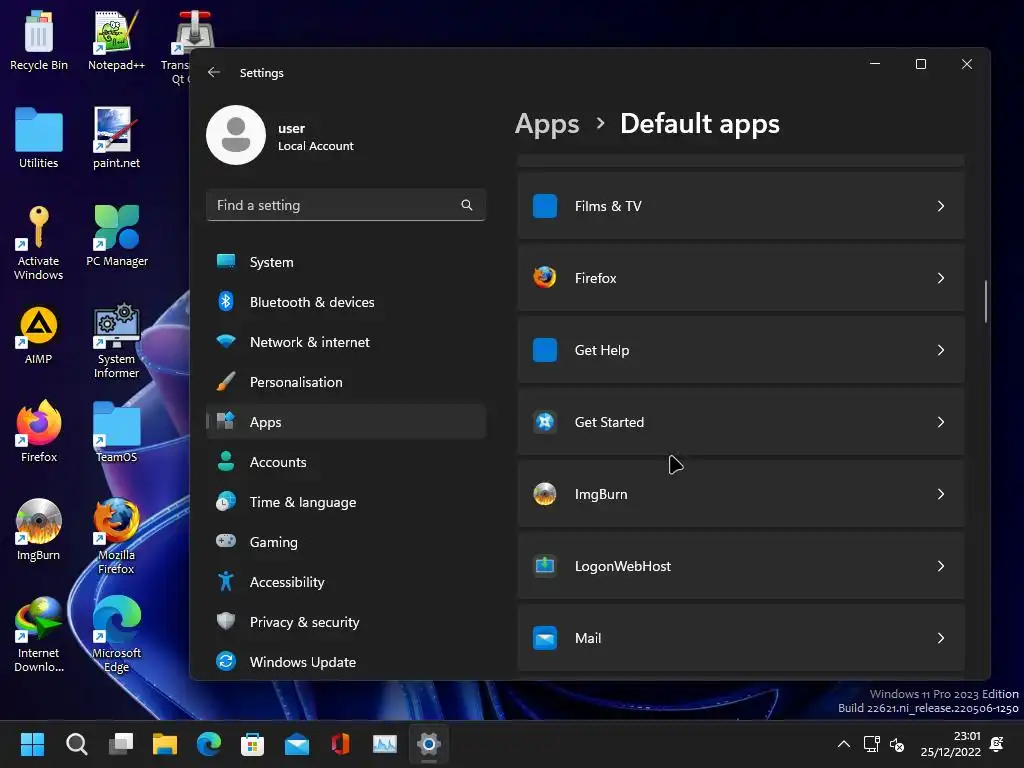Click Apps in the breadcrumb
This screenshot has height=768, width=1024.
point(547,124)
